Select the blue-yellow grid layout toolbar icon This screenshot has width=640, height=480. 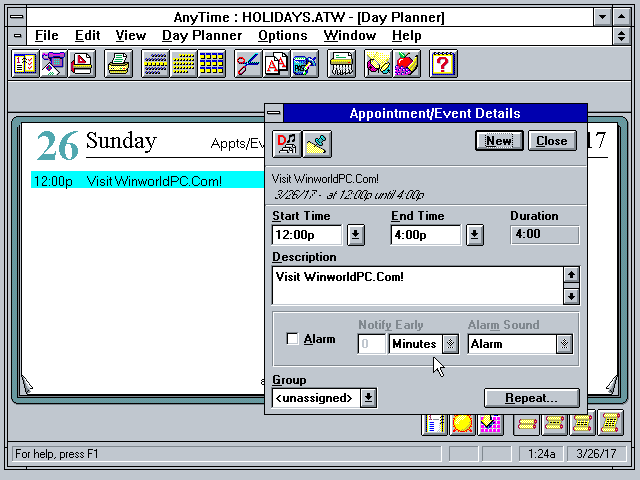[x=211, y=64]
